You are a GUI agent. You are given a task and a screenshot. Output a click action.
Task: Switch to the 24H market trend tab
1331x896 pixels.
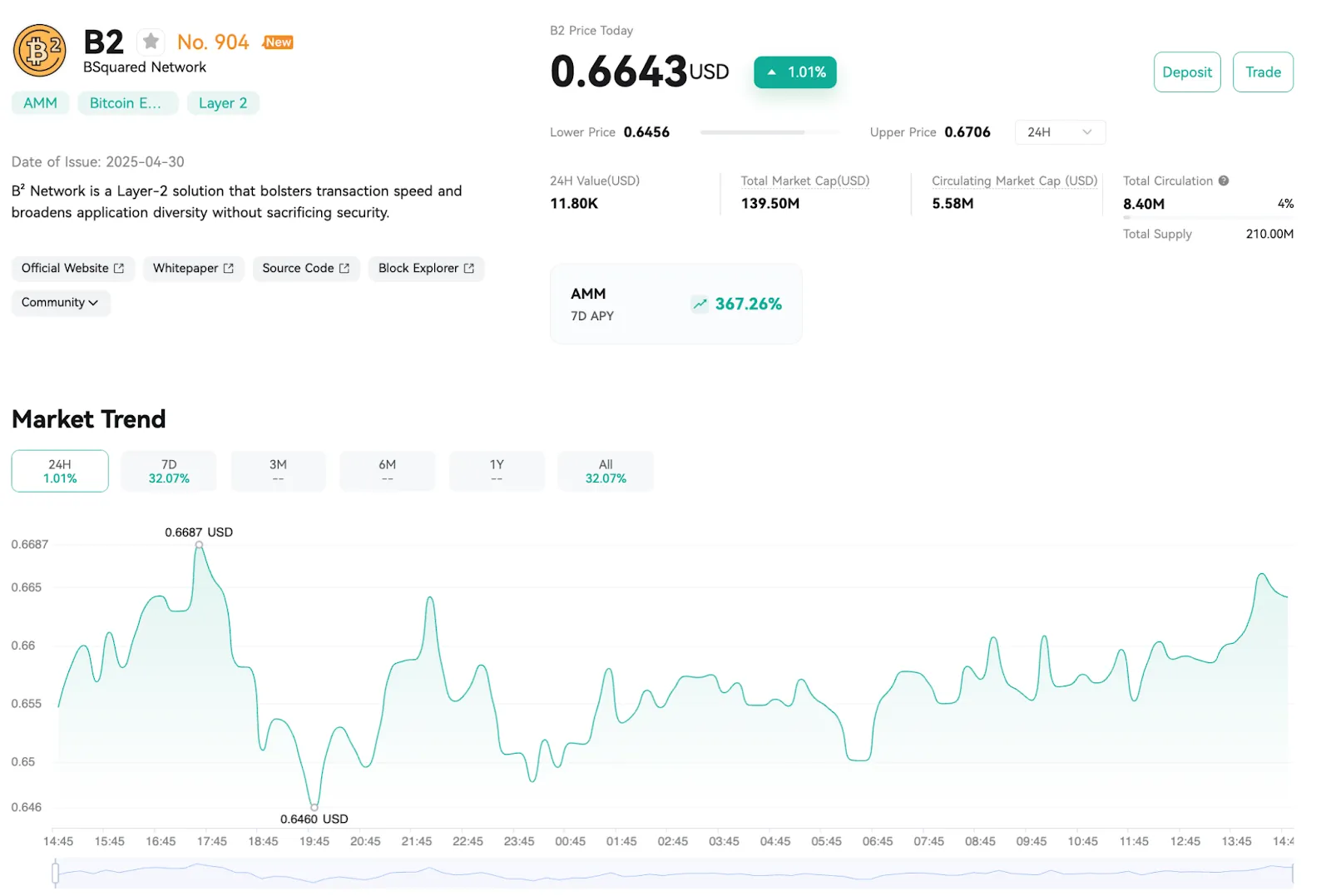click(x=60, y=471)
